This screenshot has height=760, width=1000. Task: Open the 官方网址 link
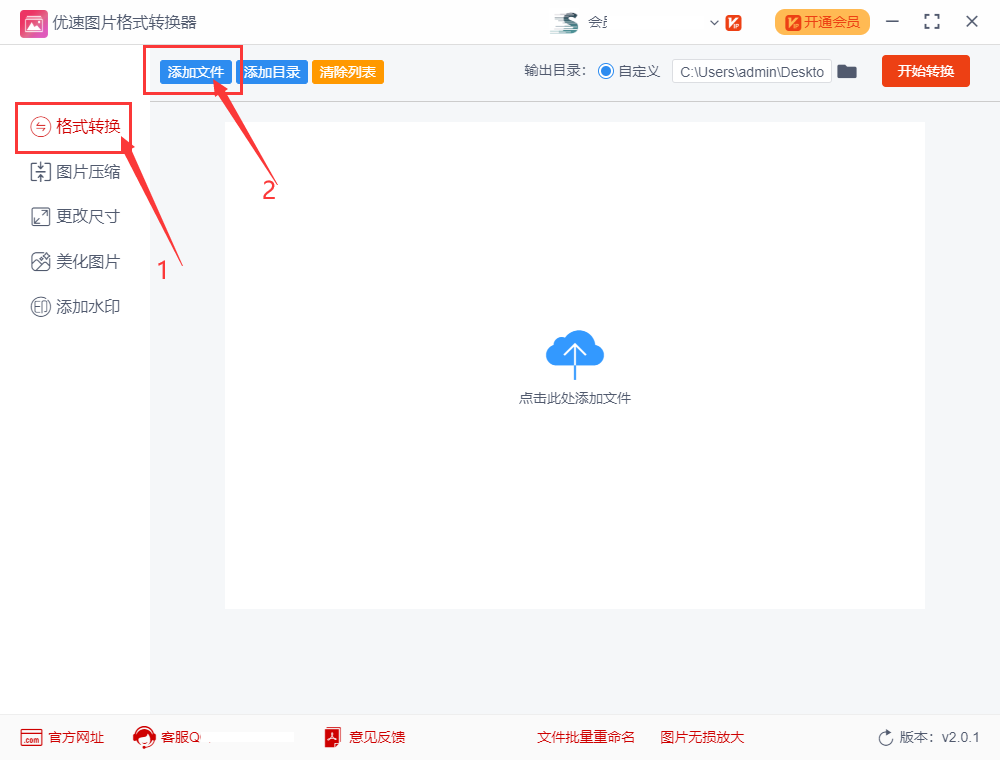tap(62, 737)
